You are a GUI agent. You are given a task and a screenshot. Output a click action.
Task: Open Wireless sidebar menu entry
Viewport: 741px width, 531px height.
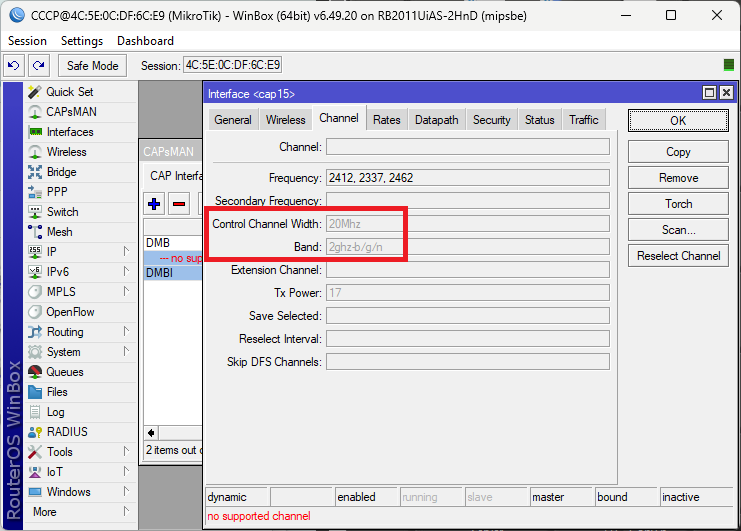pos(80,152)
